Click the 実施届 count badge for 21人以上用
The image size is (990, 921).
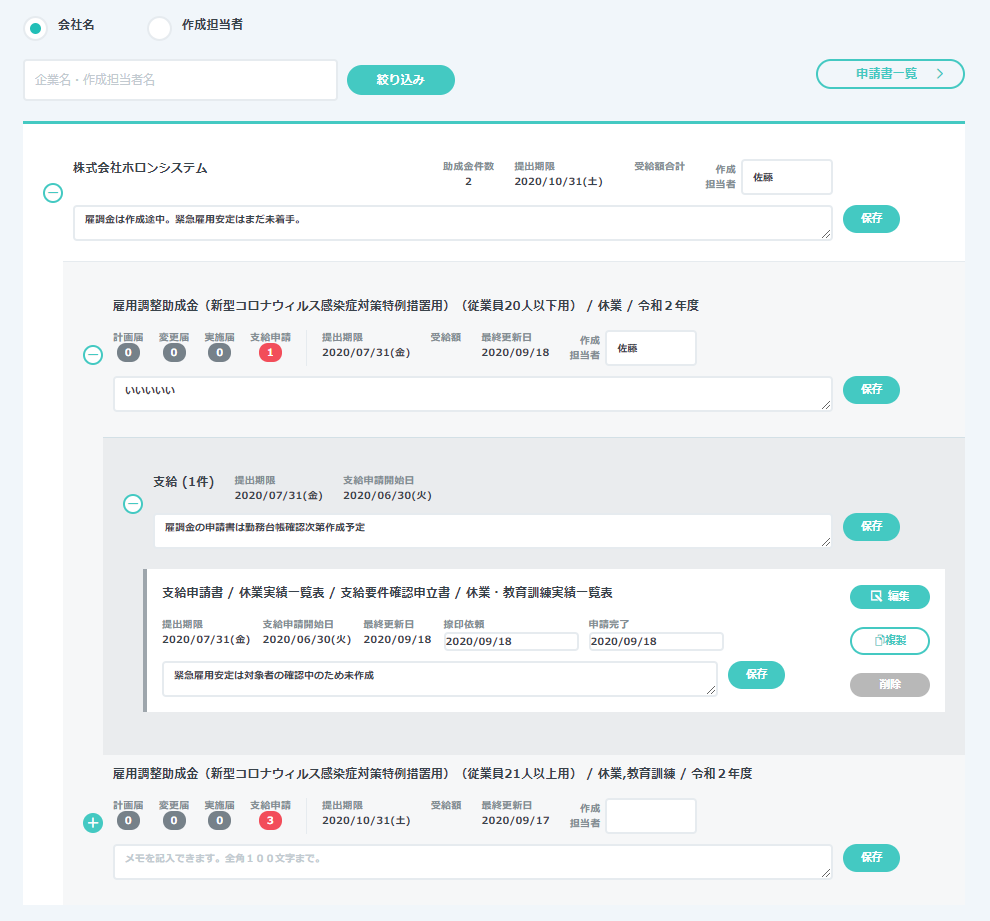pyautogui.click(x=218, y=821)
